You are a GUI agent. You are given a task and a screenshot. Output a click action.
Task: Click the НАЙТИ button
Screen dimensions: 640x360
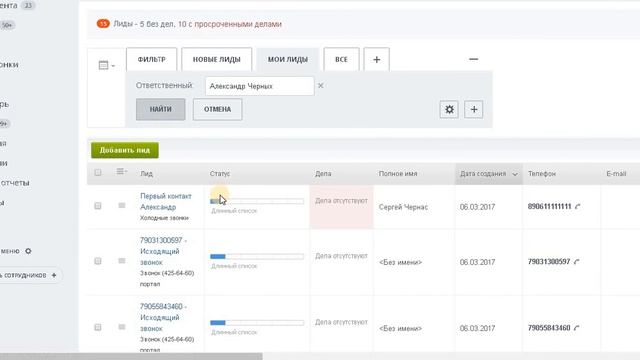click(x=160, y=109)
